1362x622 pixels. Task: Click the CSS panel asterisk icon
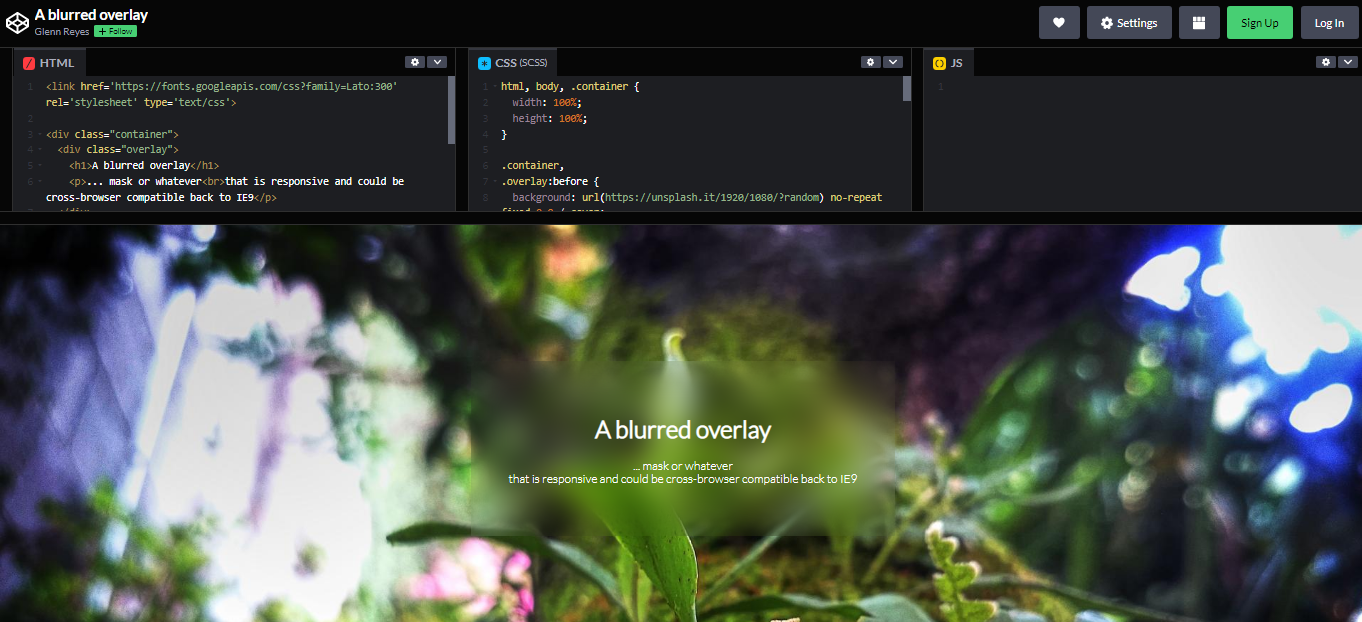point(483,61)
